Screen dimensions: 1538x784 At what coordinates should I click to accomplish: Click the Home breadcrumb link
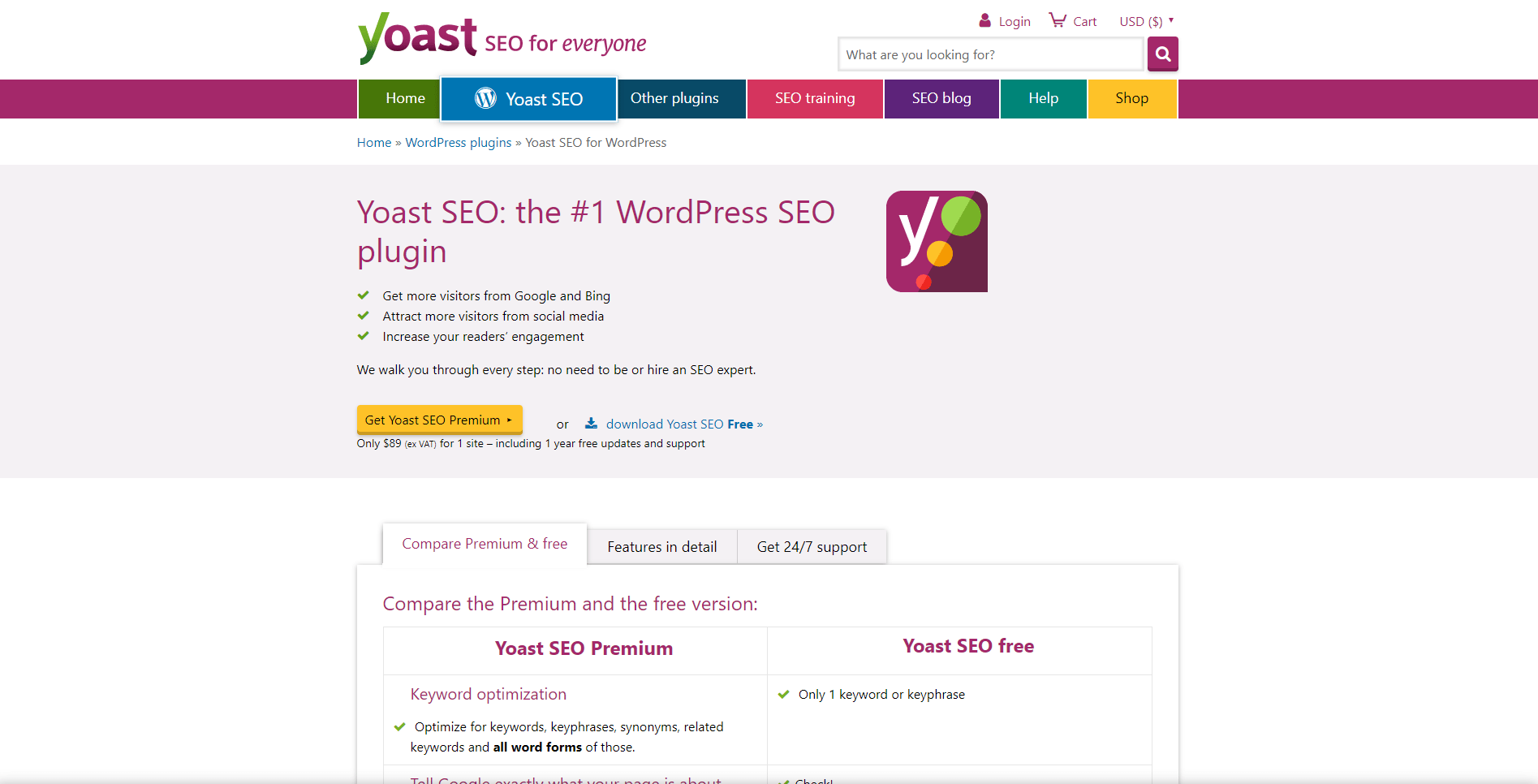374,143
